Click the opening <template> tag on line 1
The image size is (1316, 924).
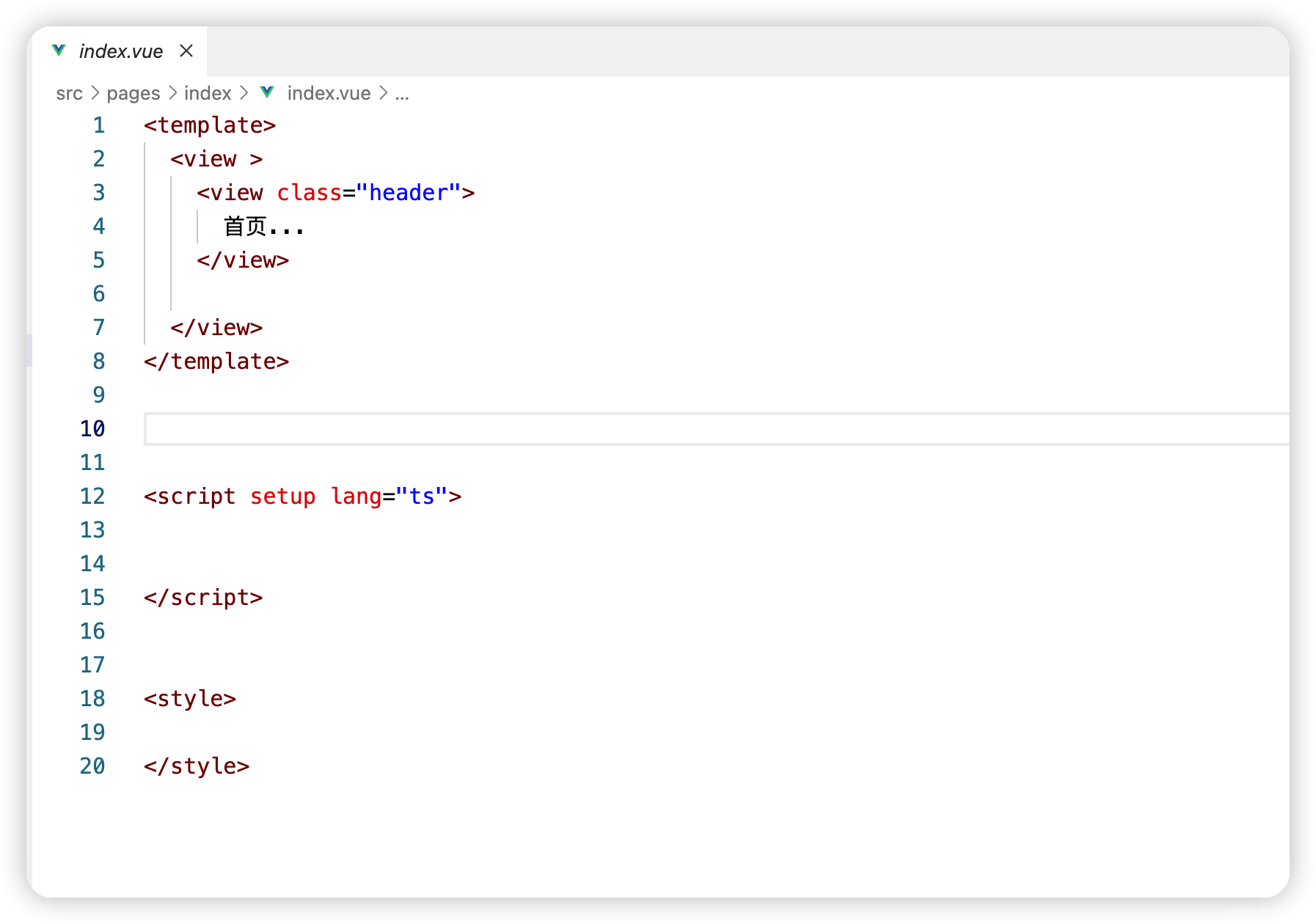click(x=210, y=125)
